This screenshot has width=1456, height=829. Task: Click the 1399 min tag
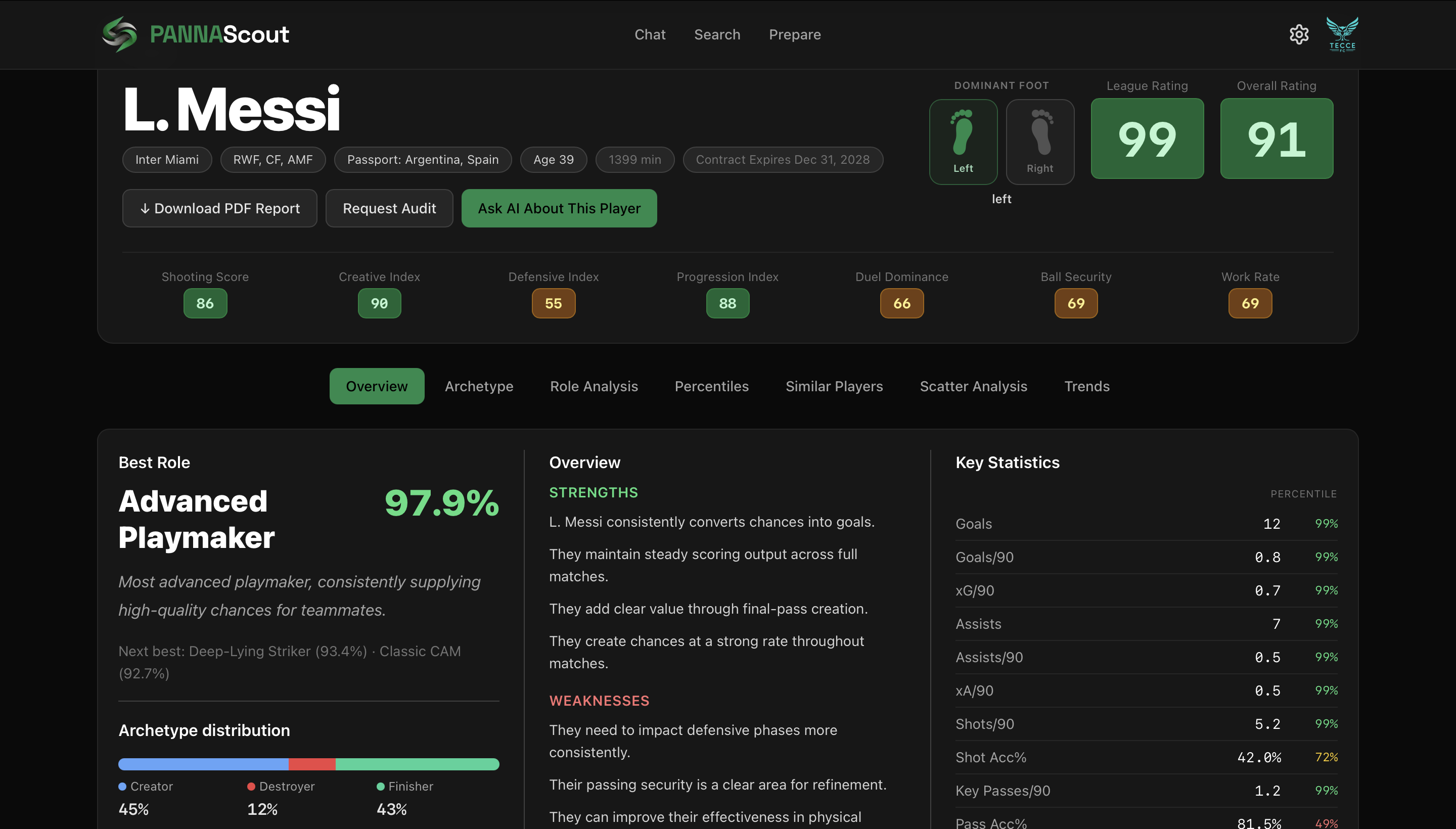tap(635, 159)
